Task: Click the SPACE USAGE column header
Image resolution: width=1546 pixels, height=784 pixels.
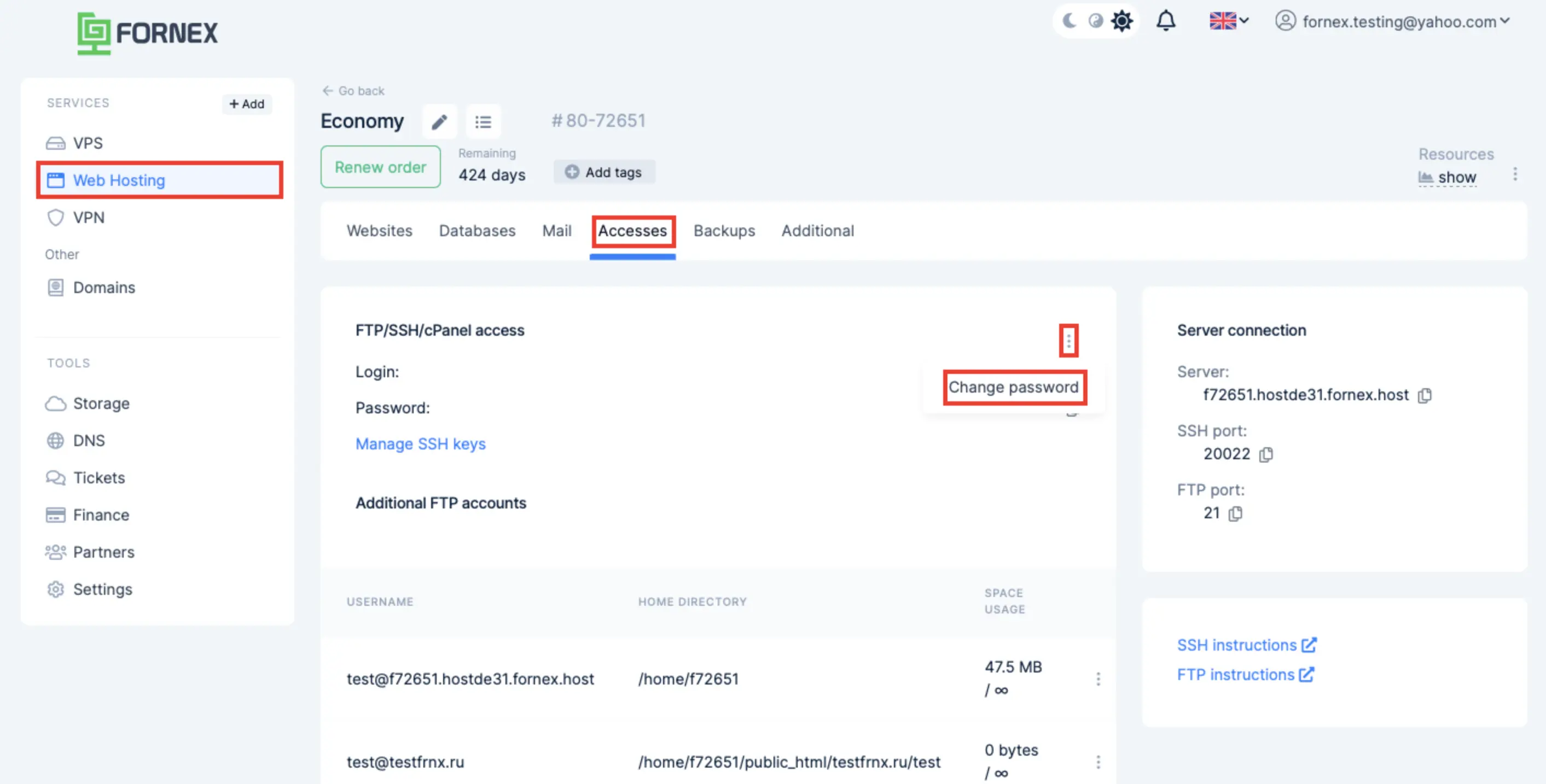Action: tap(1004, 600)
